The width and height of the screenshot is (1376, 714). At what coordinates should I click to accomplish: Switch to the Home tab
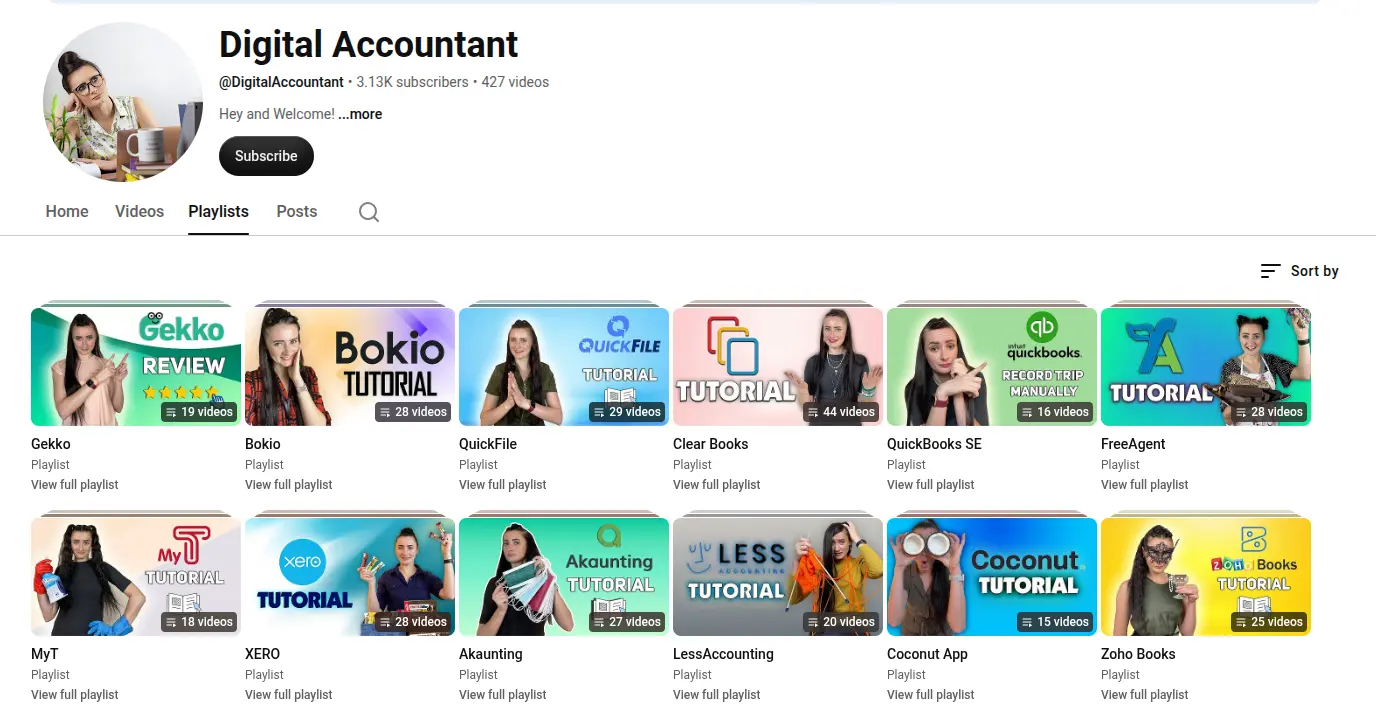coord(67,211)
